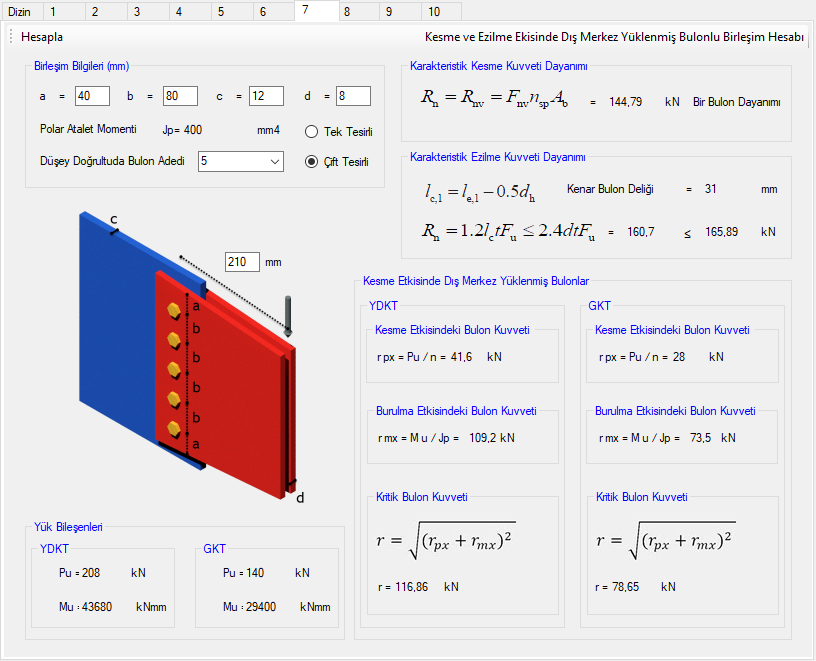Click YDKT critical force r = 116,86
Image resolution: width=816 pixels, height=661 pixels.
pos(403,587)
